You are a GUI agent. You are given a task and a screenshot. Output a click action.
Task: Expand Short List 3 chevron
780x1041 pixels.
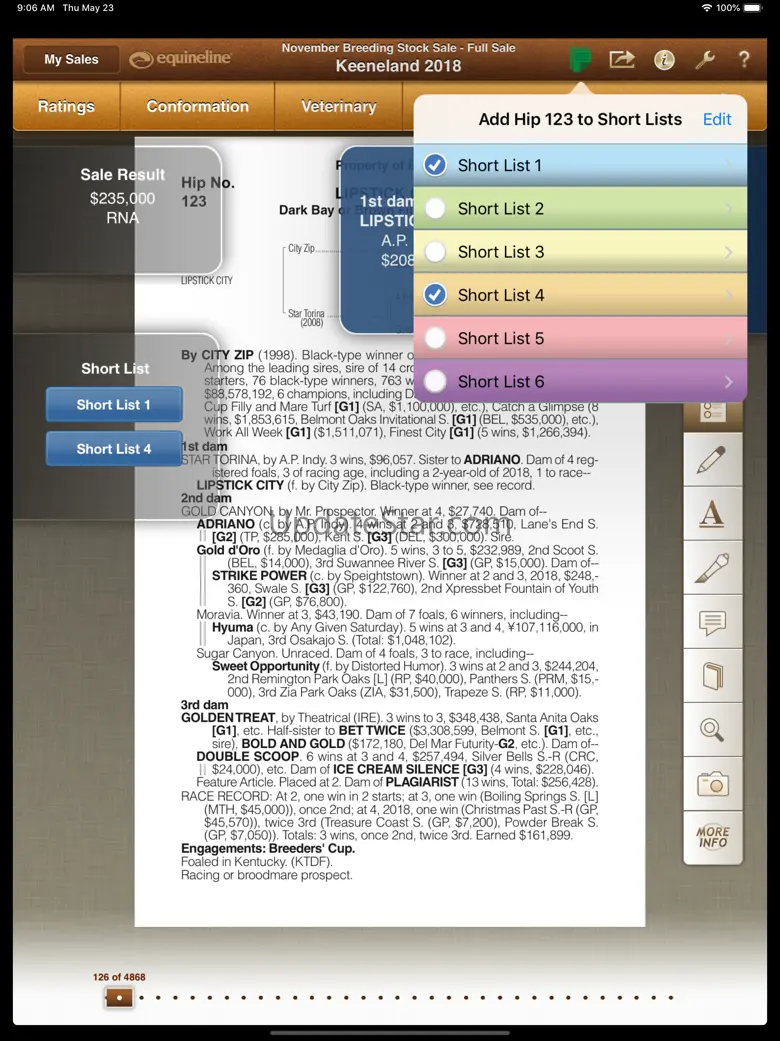728,252
